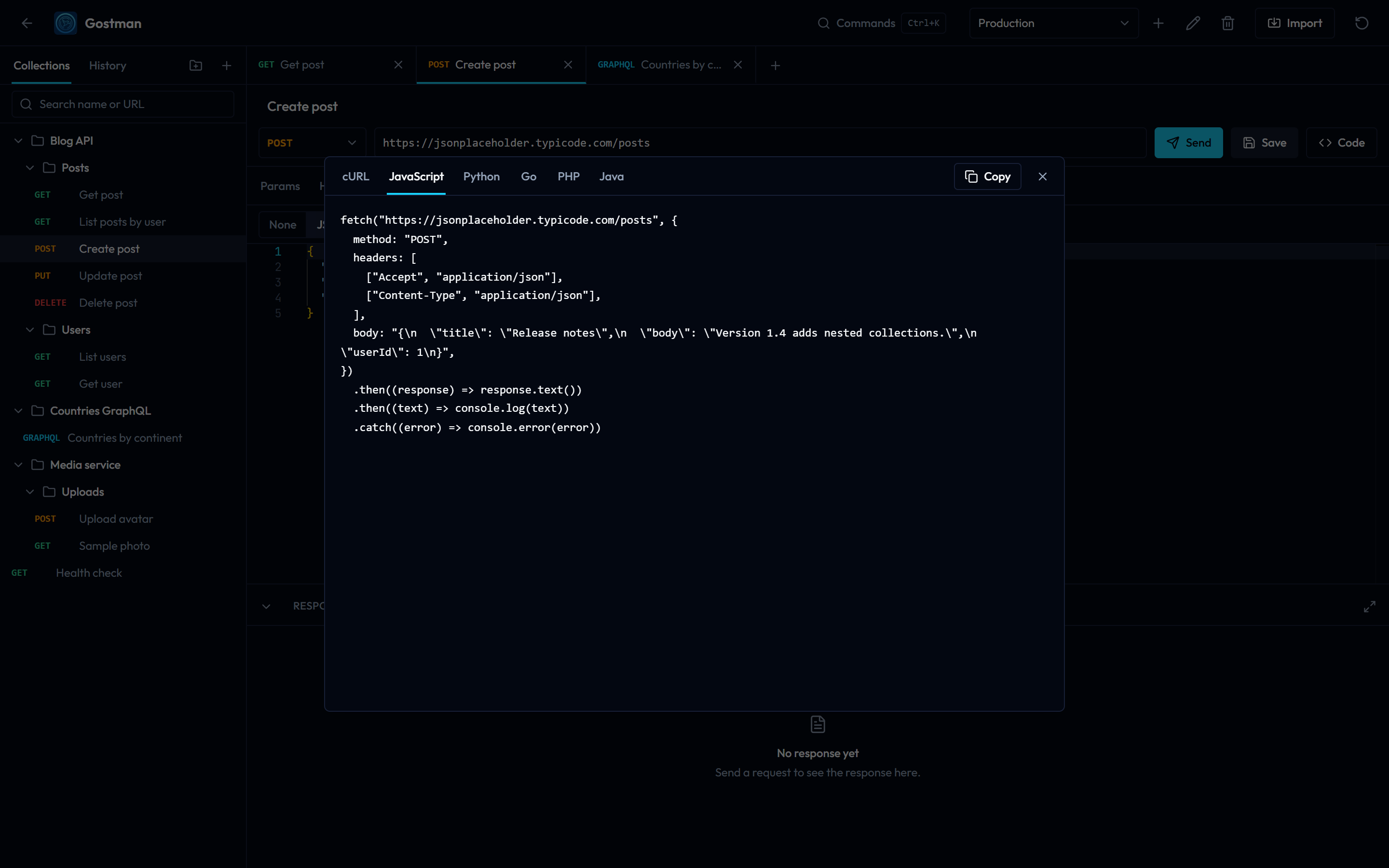Click the Code button
The height and width of the screenshot is (868, 1389).
pos(1341,142)
